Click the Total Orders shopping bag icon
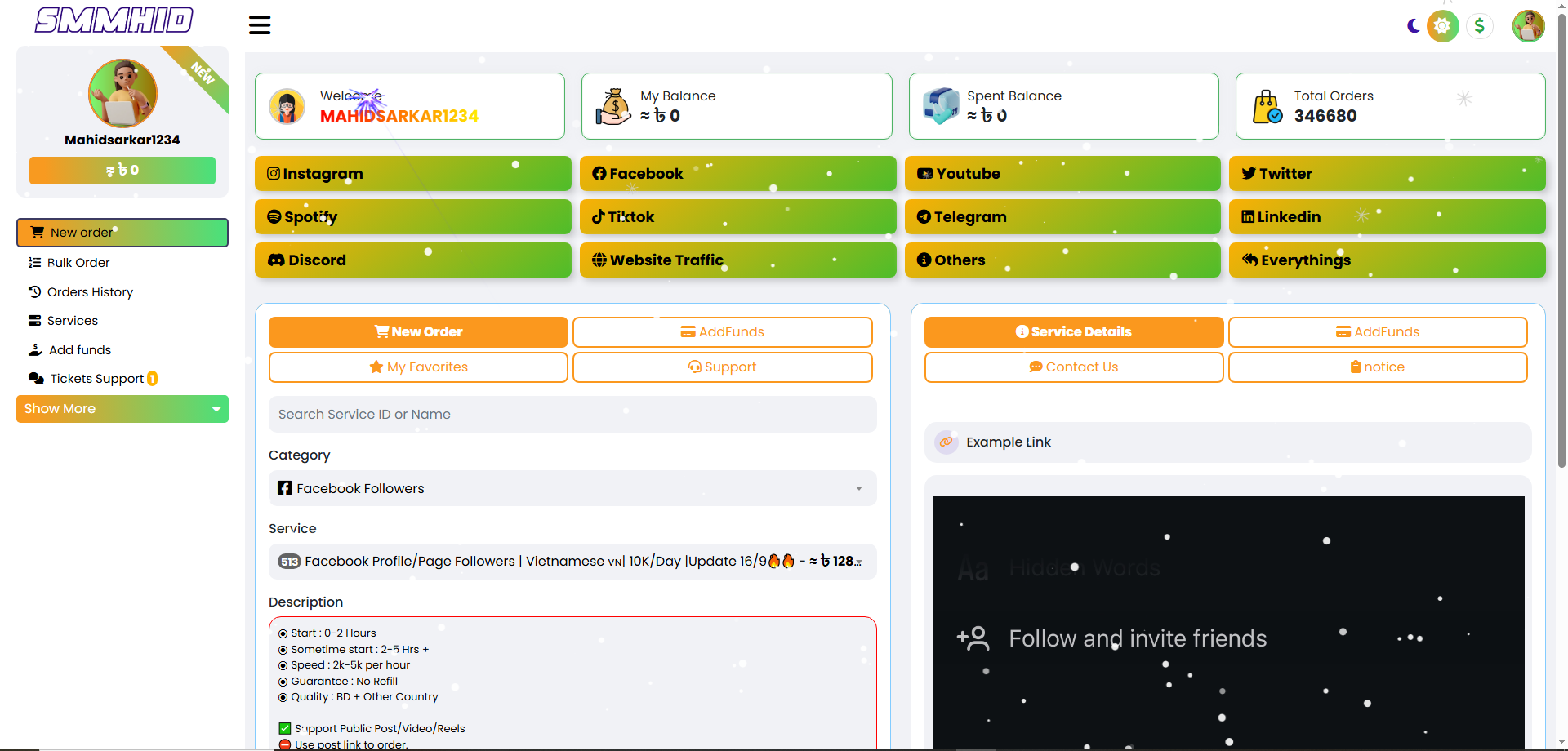The height and width of the screenshot is (751, 1568). pos(1267,107)
